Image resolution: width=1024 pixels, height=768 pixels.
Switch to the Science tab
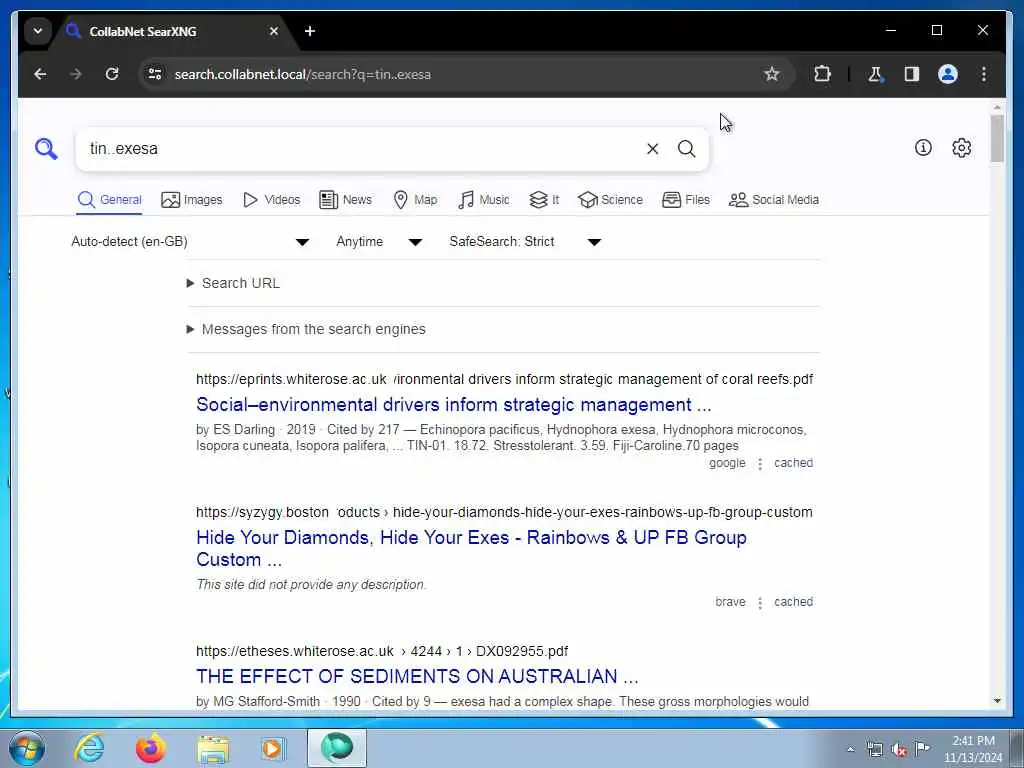611,200
